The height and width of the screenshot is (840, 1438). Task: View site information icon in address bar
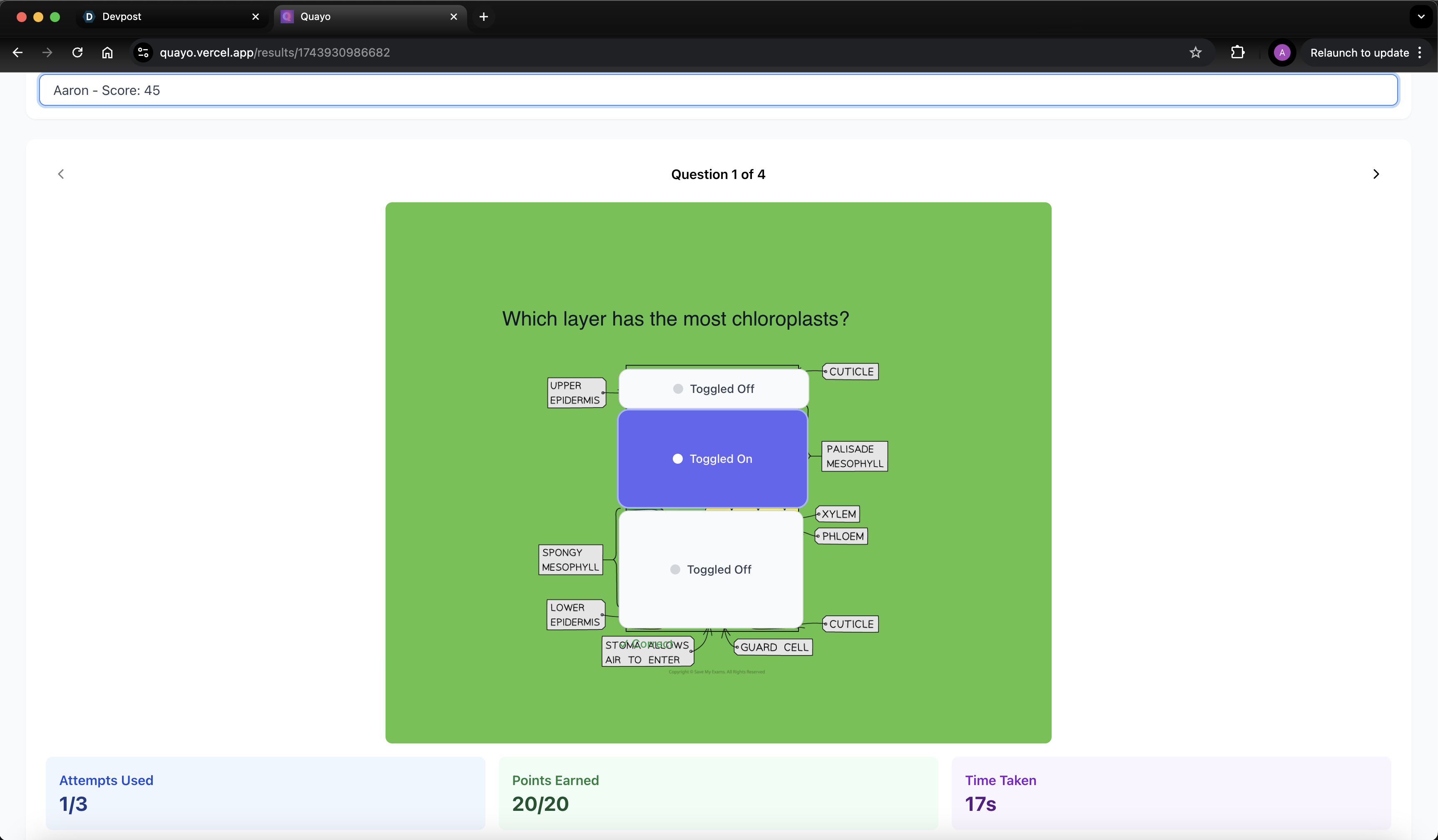pyautogui.click(x=143, y=52)
